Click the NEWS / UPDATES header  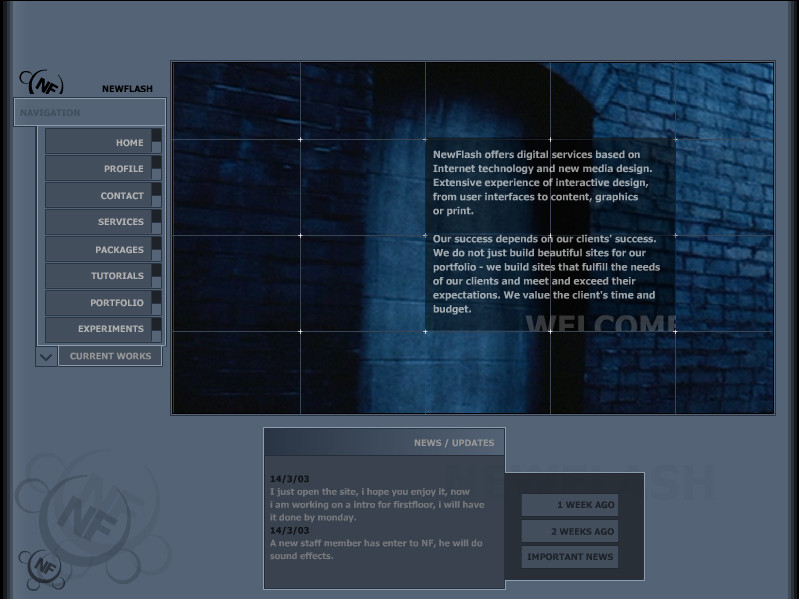(385, 442)
